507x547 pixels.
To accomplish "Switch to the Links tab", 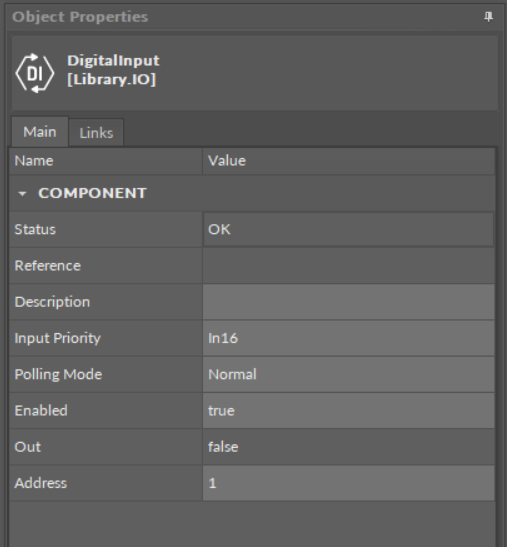I will click(x=96, y=133).
